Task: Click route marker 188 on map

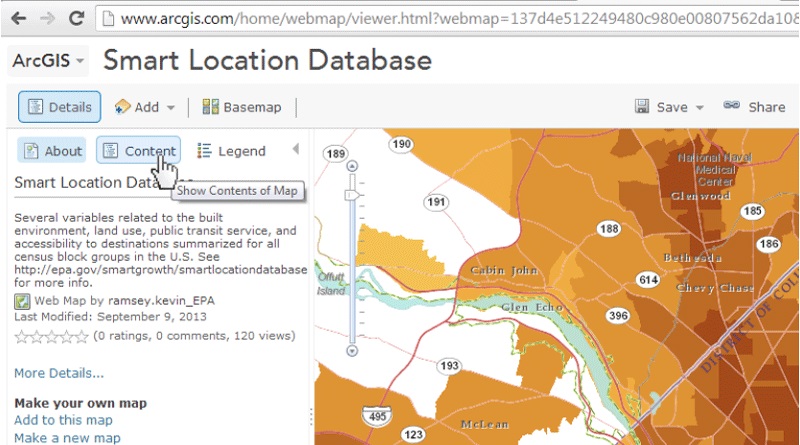Action: coord(609,229)
